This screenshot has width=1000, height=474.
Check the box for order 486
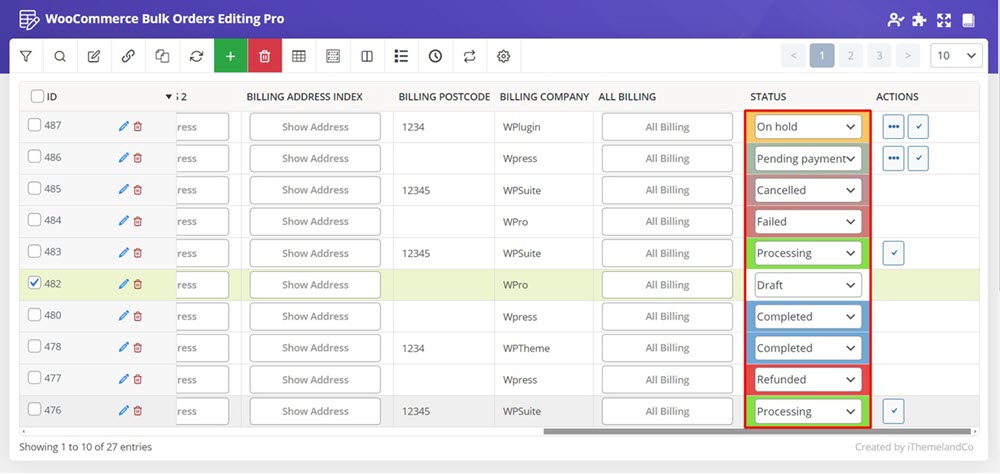pos(34,156)
